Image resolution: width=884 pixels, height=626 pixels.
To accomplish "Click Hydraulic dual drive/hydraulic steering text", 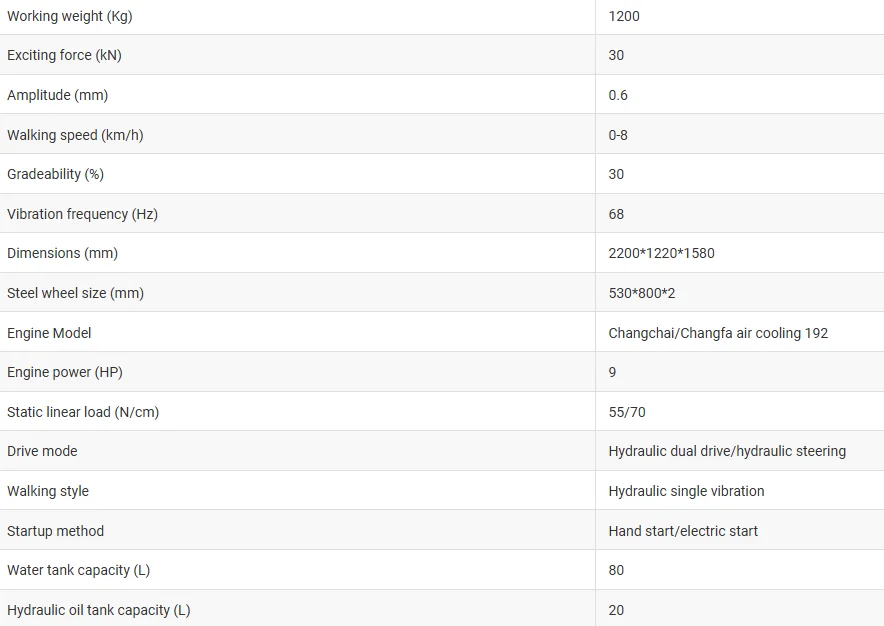I will point(727,451).
